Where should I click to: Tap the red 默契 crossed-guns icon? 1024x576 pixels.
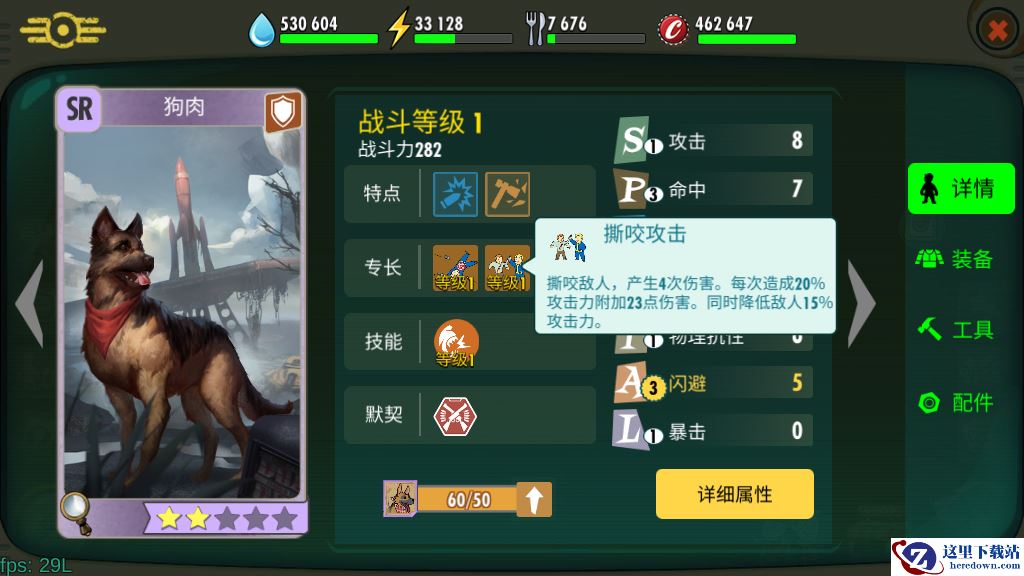[455, 416]
